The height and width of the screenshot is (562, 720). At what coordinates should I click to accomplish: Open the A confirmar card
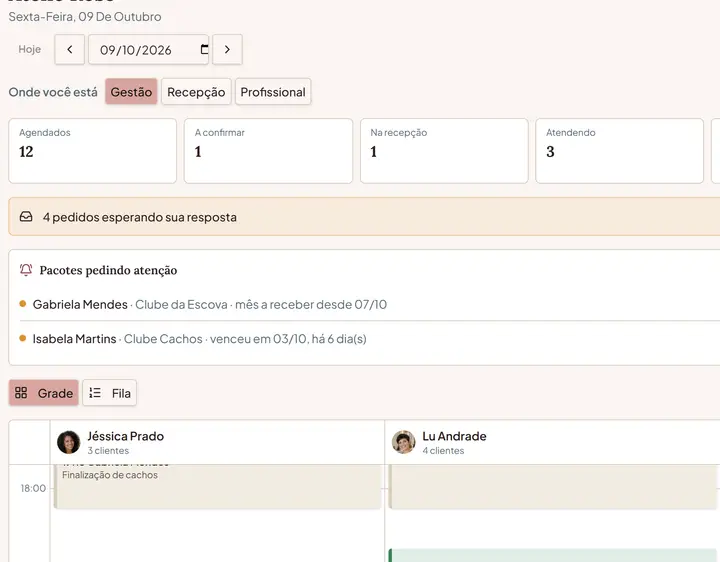[268, 151]
